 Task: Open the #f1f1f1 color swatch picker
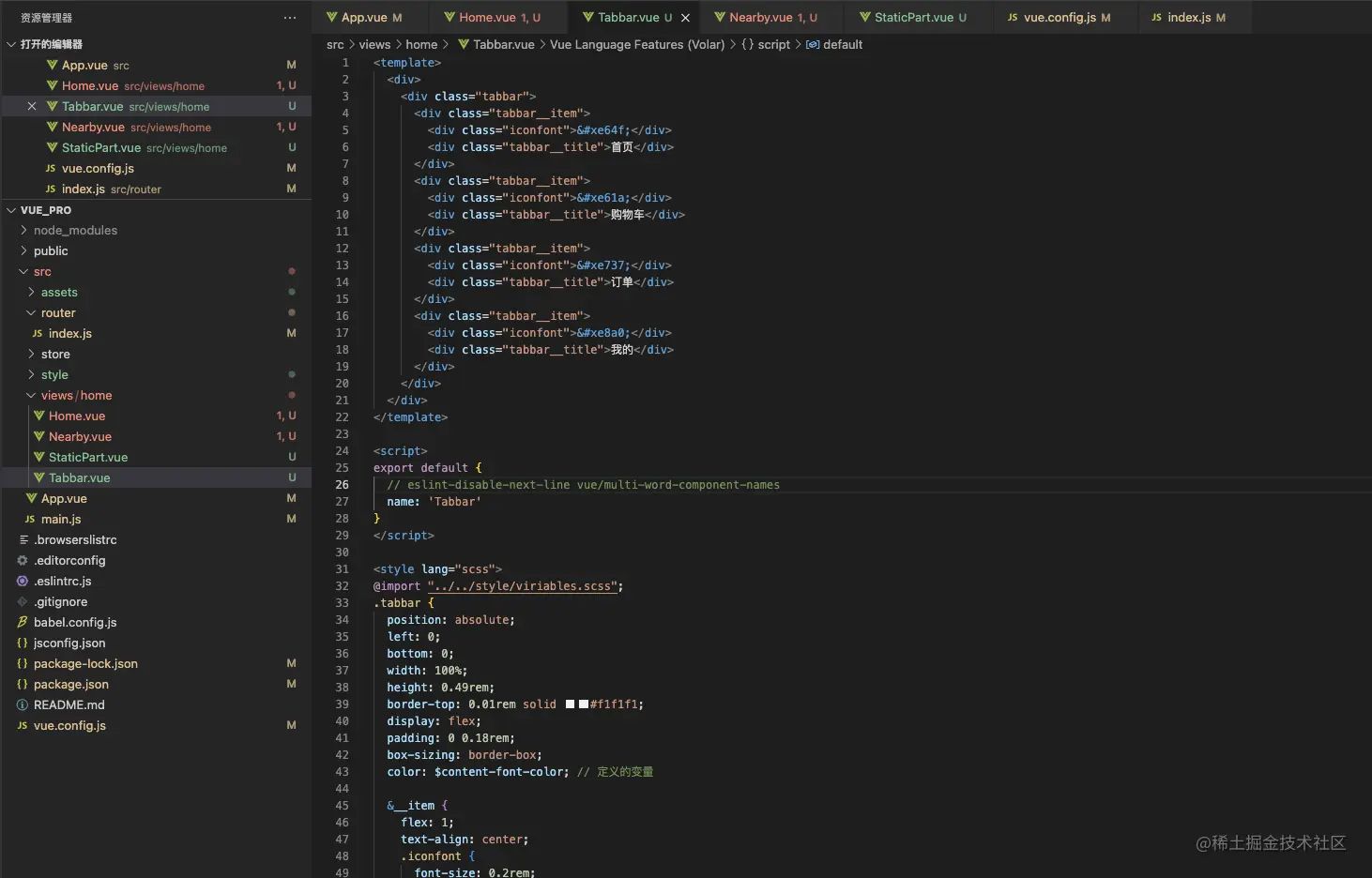pos(584,704)
